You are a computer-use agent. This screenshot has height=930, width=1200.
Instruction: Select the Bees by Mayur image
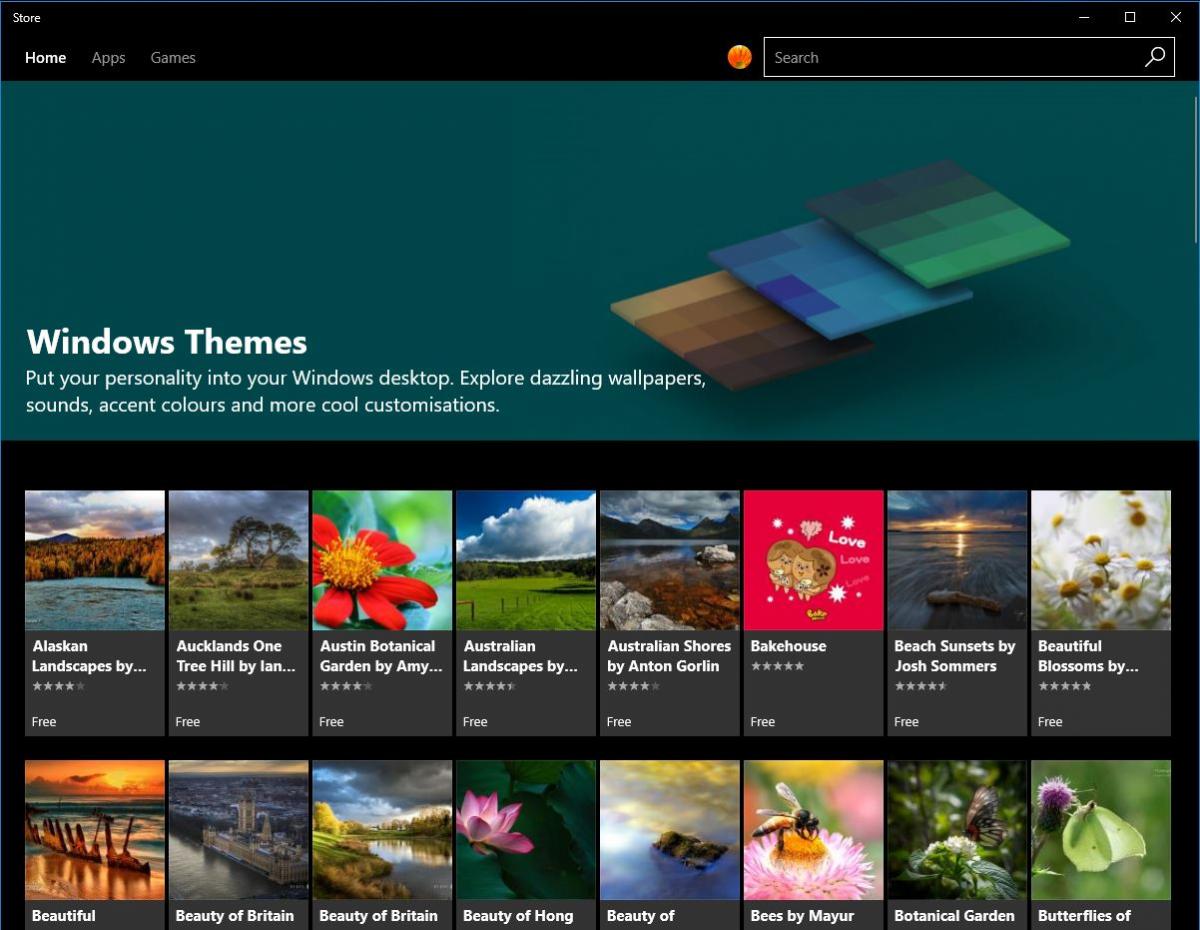pos(814,830)
